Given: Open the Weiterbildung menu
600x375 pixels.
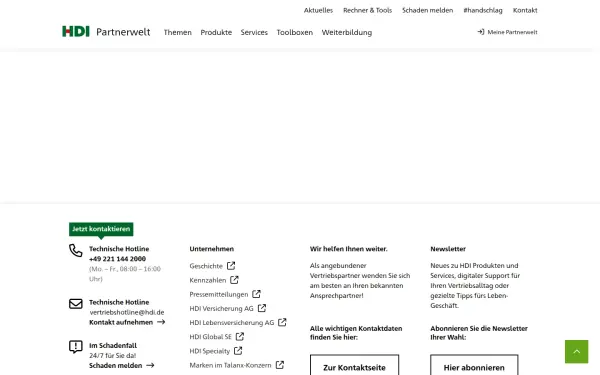Looking at the screenshot, I should click(x=347, y=33).
